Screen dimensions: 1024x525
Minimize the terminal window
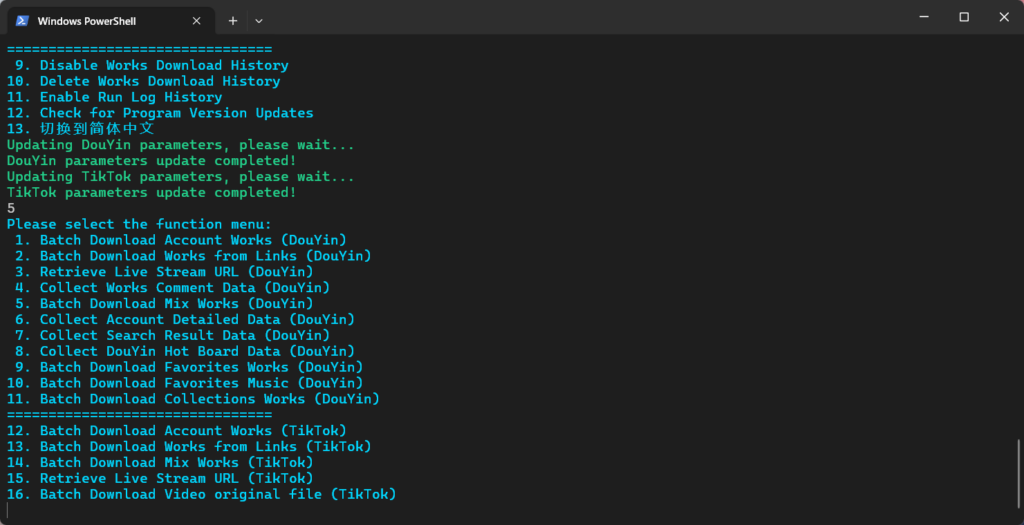[918, 17]
